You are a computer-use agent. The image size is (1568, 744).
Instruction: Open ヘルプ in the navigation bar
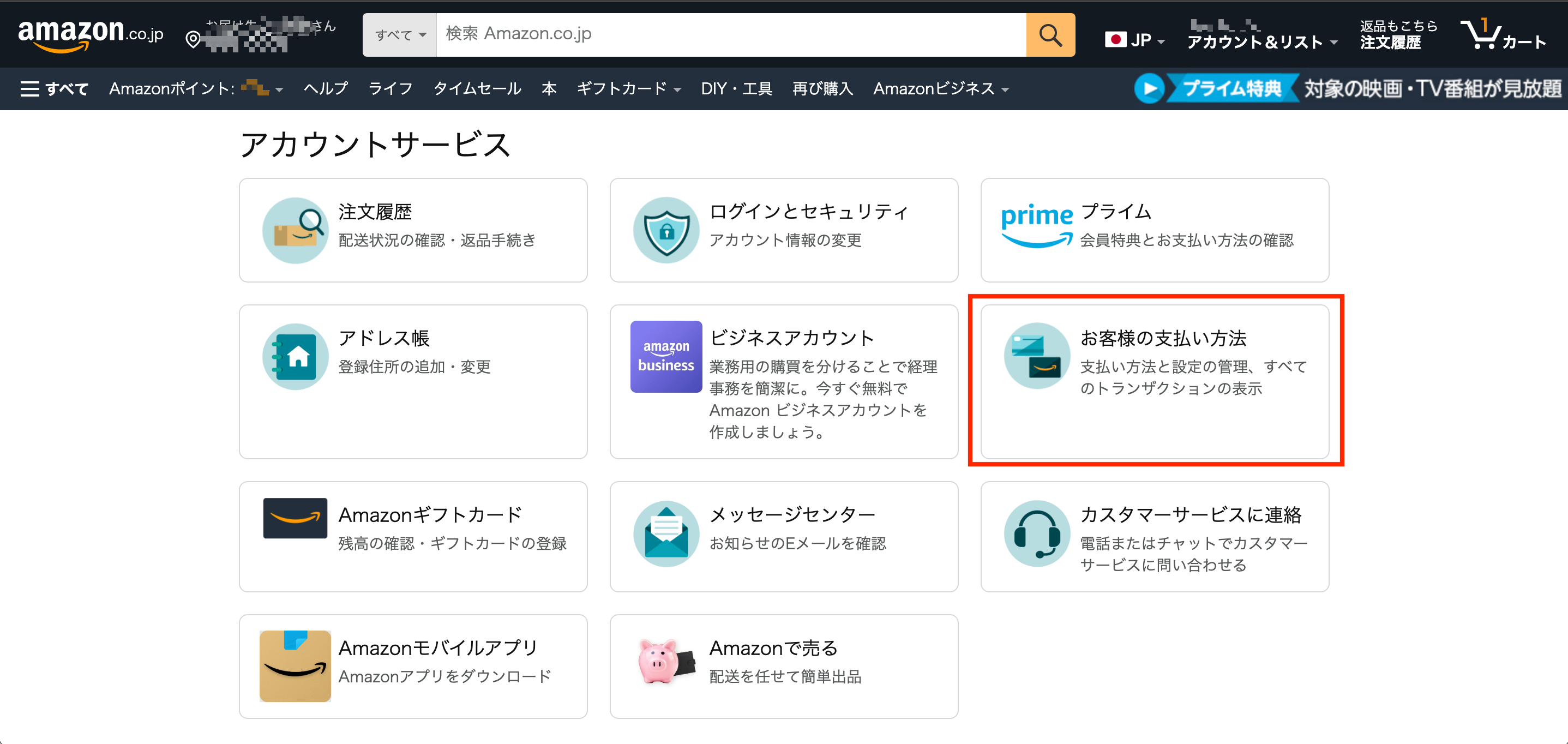pos(326,89)
